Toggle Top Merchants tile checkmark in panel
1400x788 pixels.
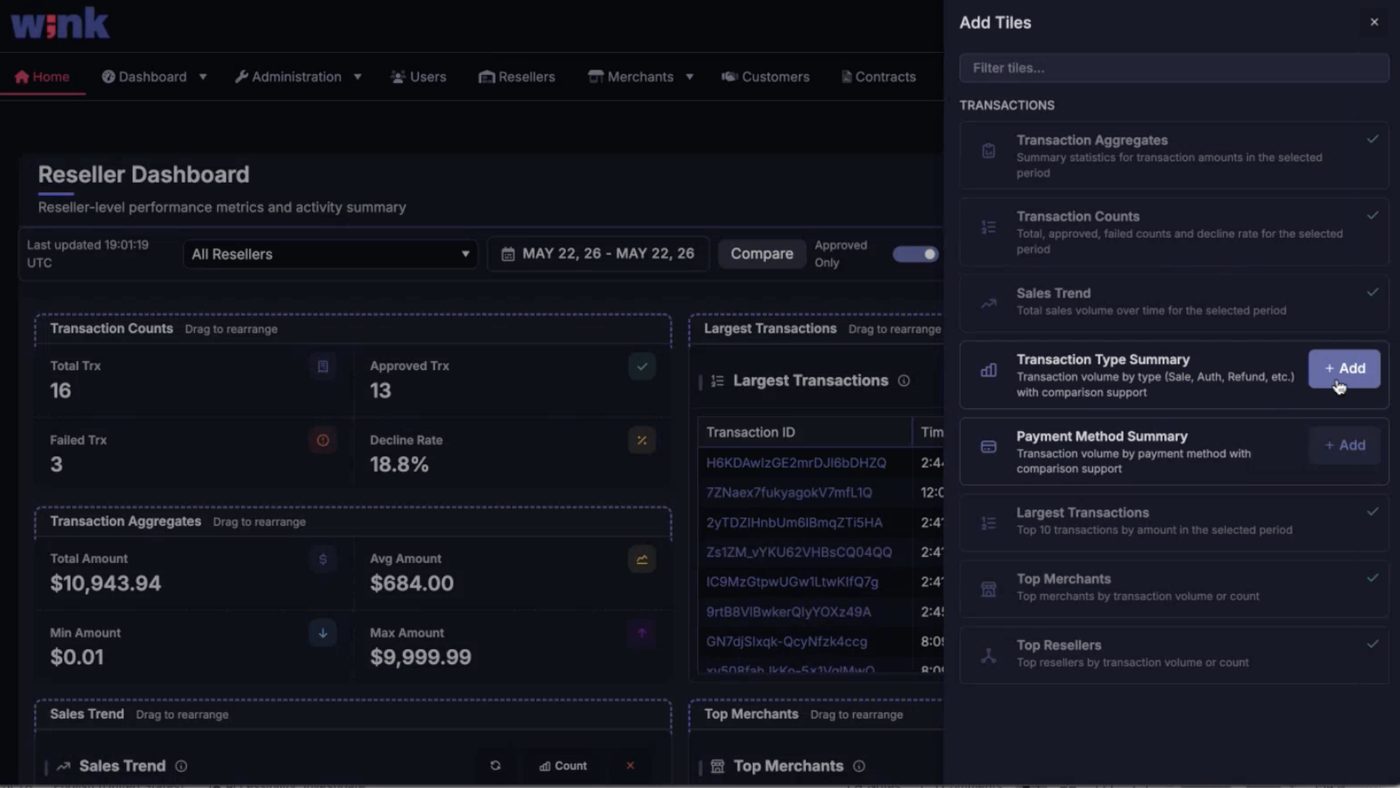coord(1373,578)
